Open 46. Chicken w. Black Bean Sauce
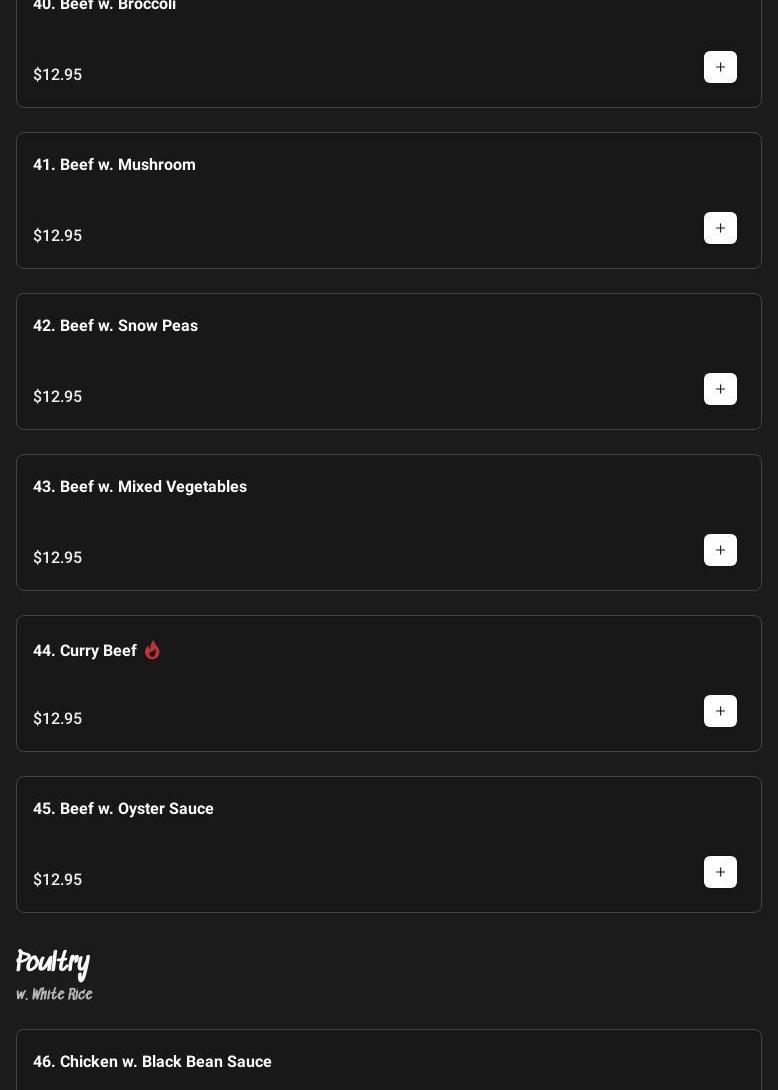 coord(152,1061)
